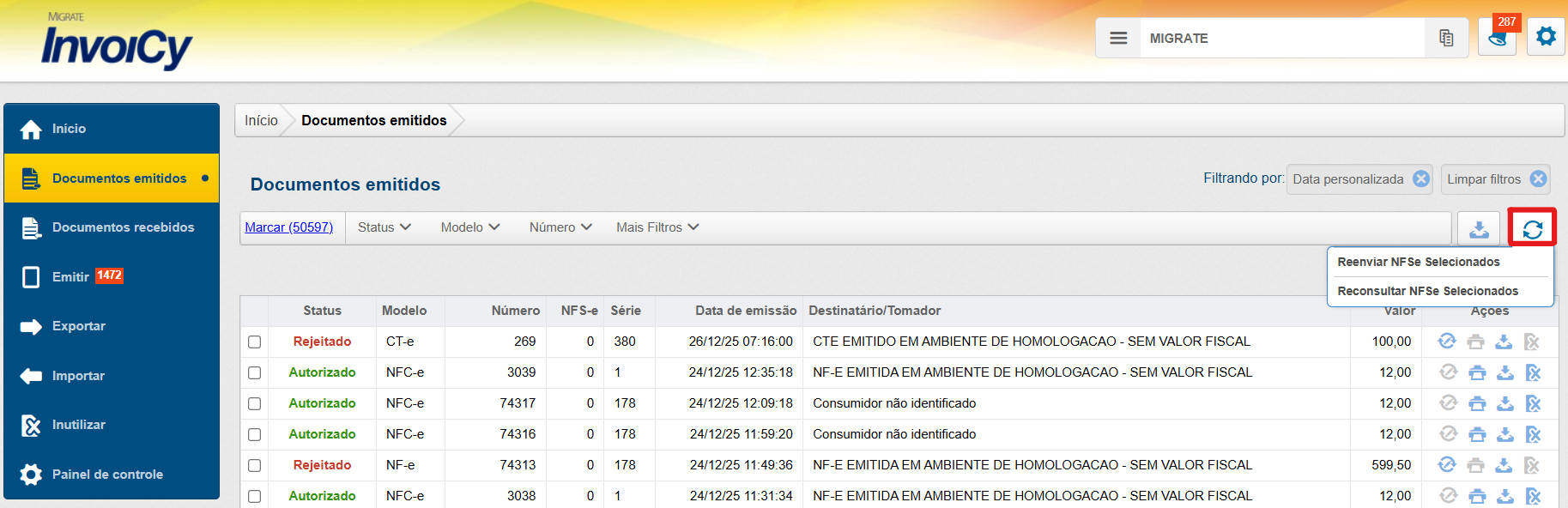The image size is (1568, 508).
Task: Click print icon for document 3039
Action: click(x=1476, y=372)
